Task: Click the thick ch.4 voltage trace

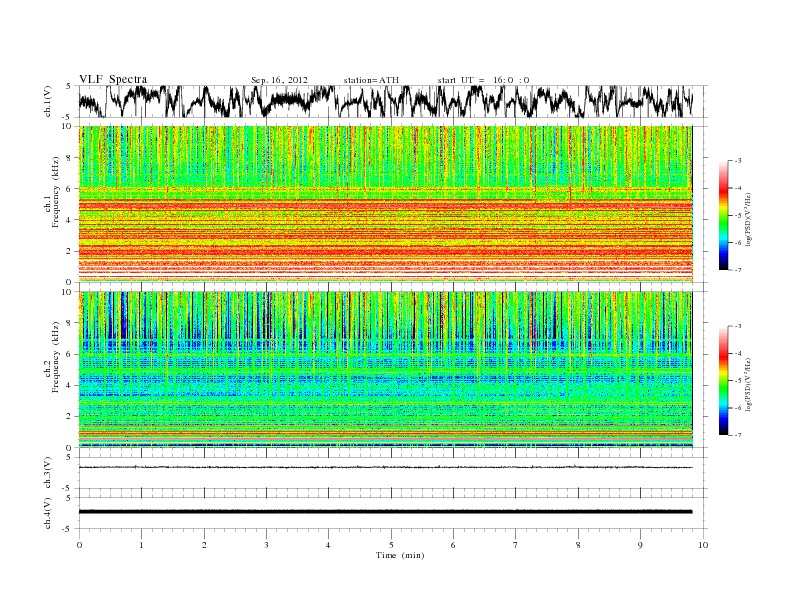Action: [x=385, y=512]
